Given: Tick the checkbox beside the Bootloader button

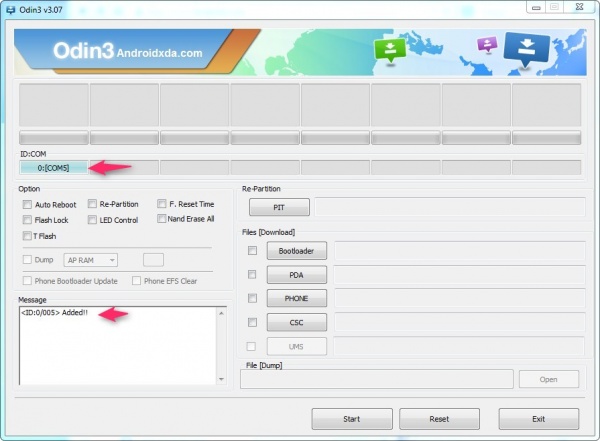Looking at the screenshot, I should (252, 250).
